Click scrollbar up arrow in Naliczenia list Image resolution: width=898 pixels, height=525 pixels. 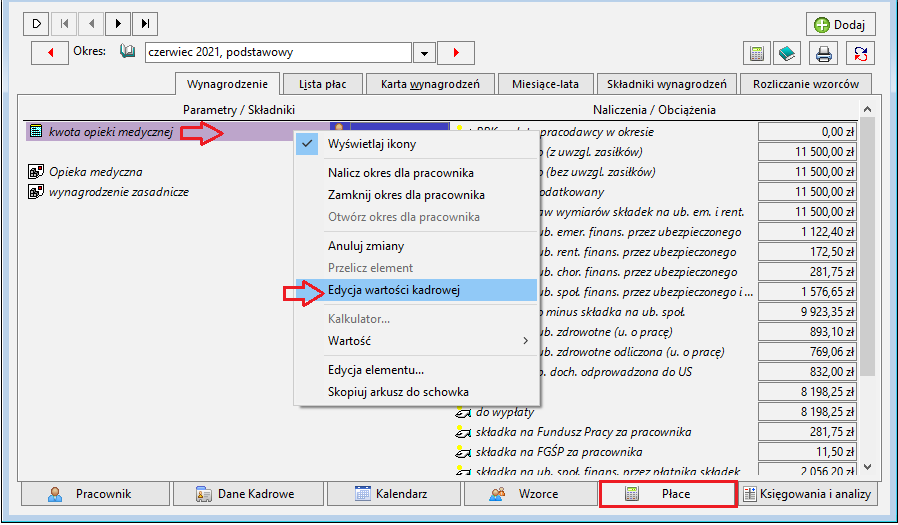(x=867, y=109)
